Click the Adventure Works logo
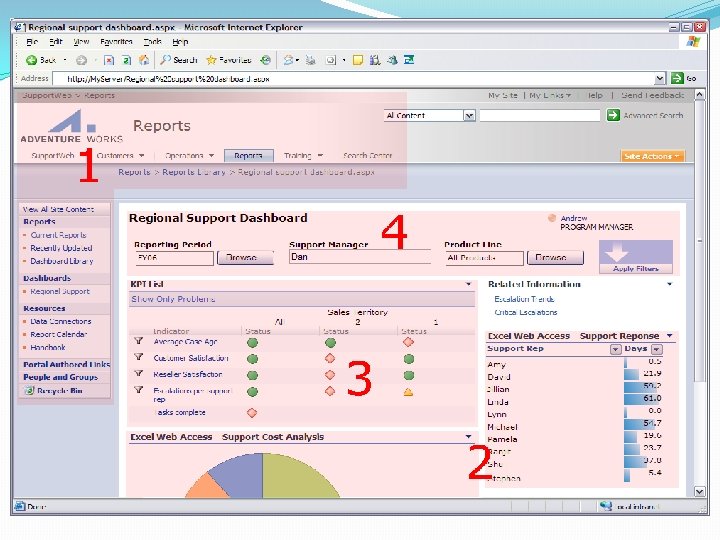Screen dimensions: 720x540 point(72,126)
